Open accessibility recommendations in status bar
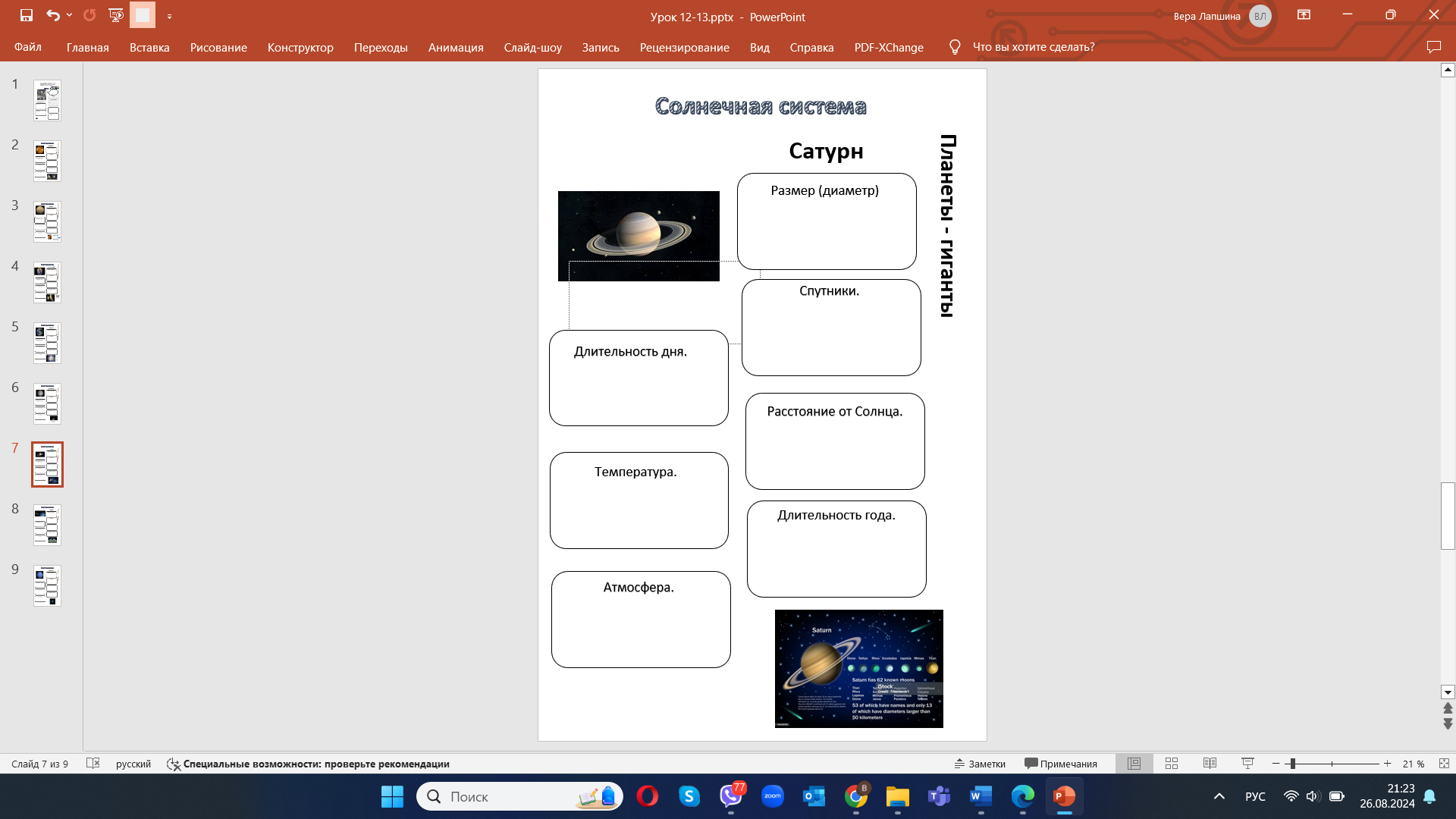1456x819 pixels. (308, 764)
